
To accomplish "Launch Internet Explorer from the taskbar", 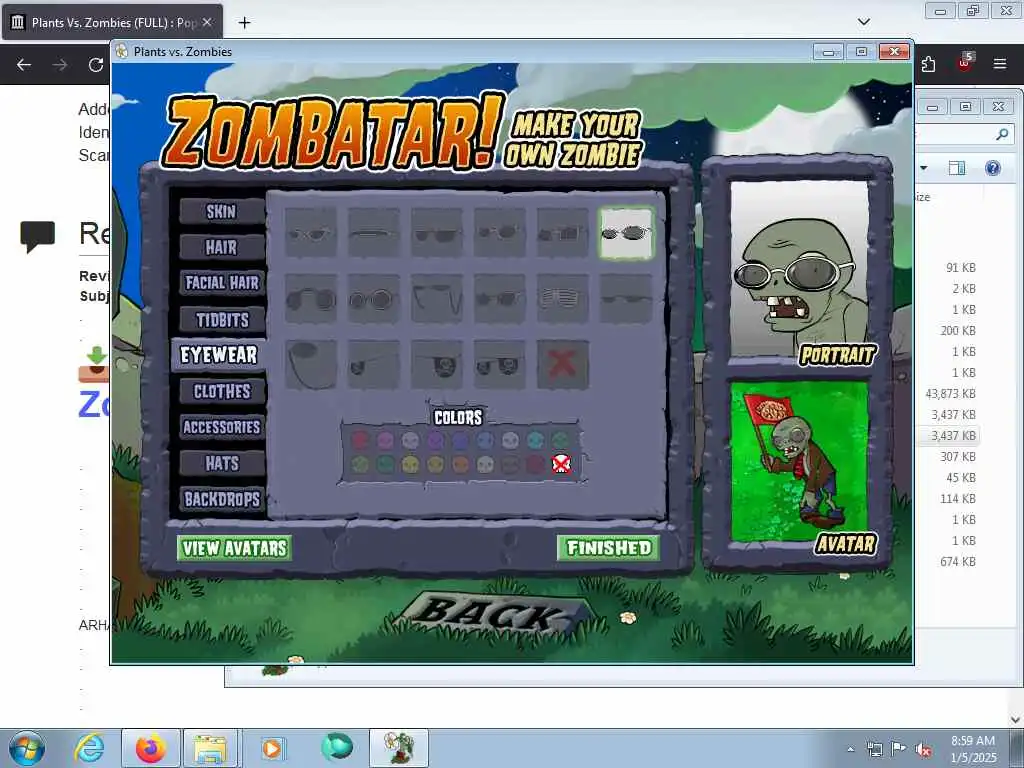I will pyautogui.click(x=89, y=748).
